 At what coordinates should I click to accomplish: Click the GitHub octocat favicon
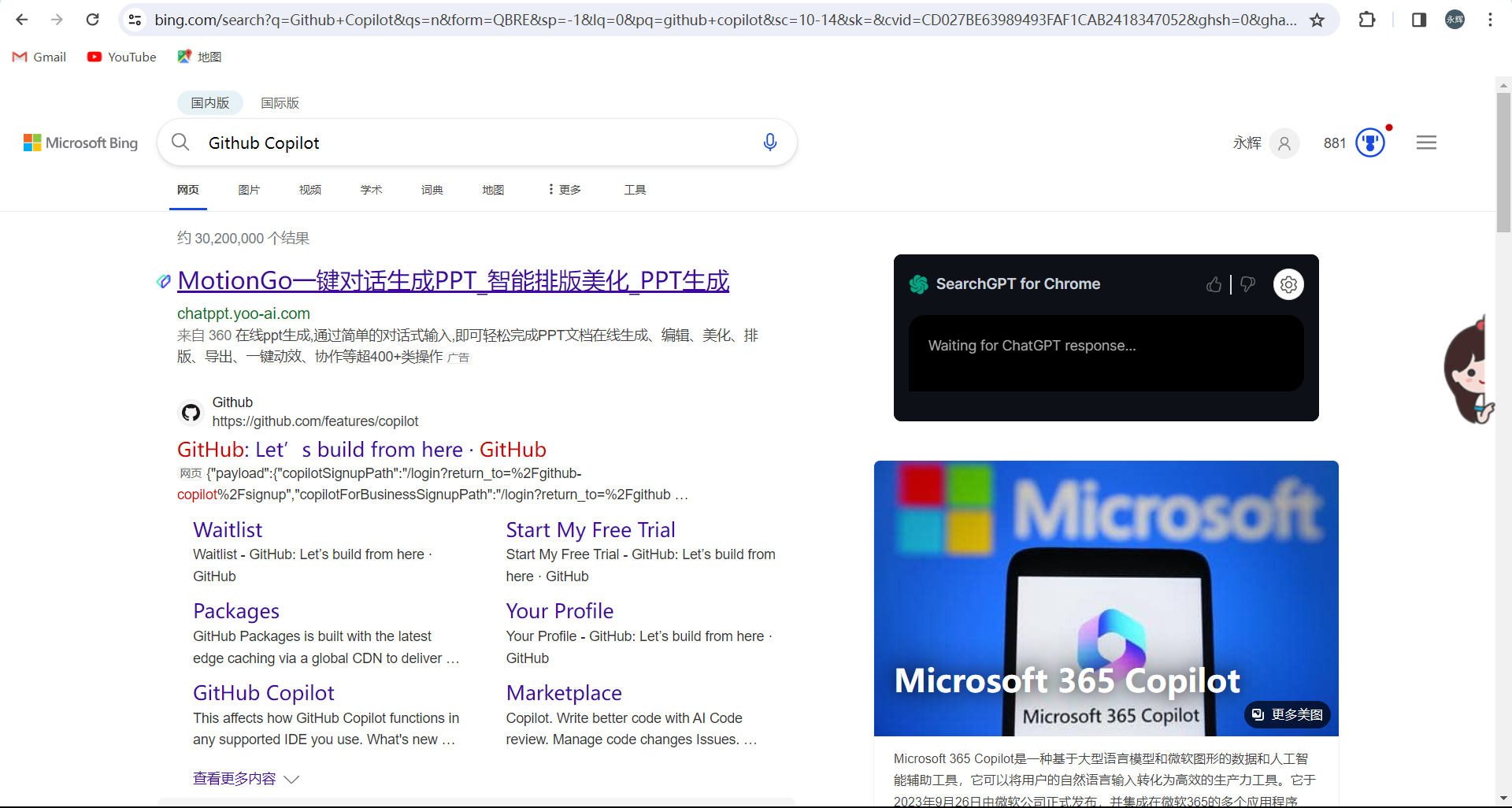191,412
